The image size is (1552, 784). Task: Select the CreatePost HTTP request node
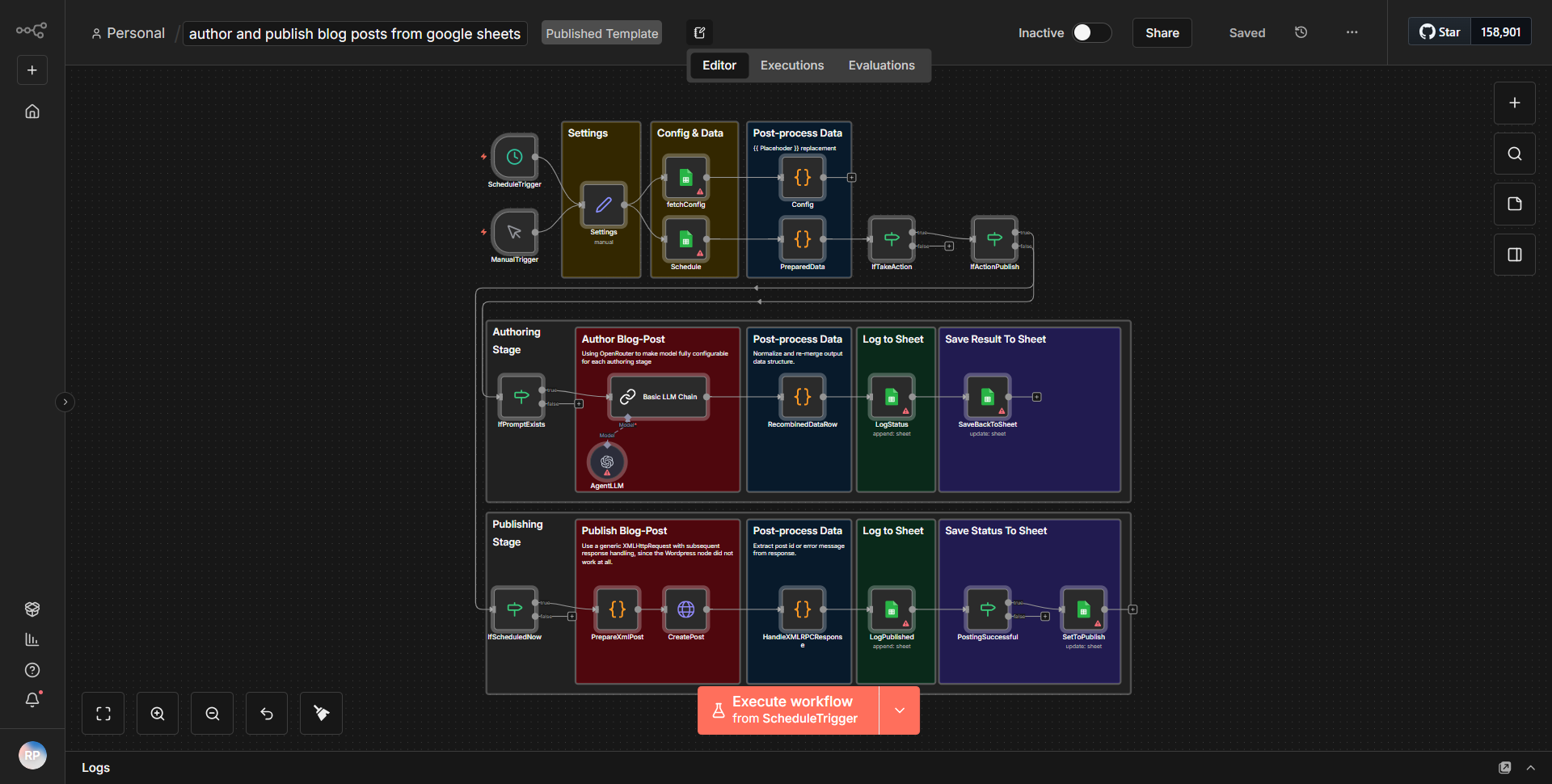(686, 609)
